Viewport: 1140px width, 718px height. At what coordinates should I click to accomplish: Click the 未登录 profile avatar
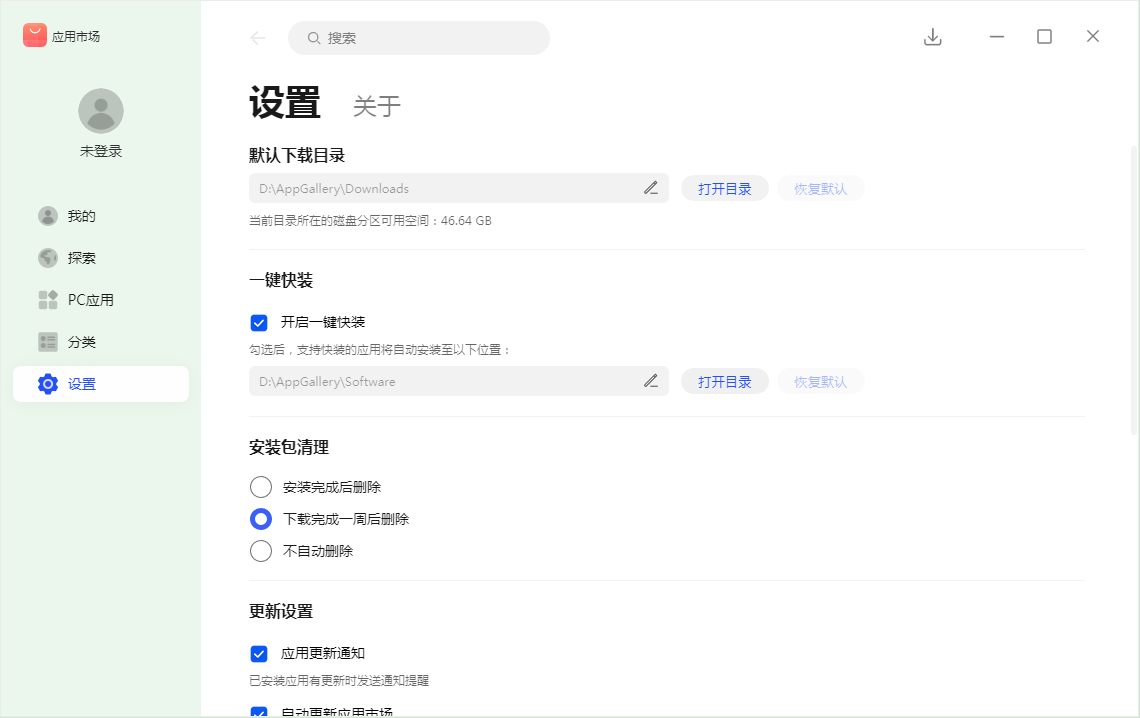coord(100,110)
